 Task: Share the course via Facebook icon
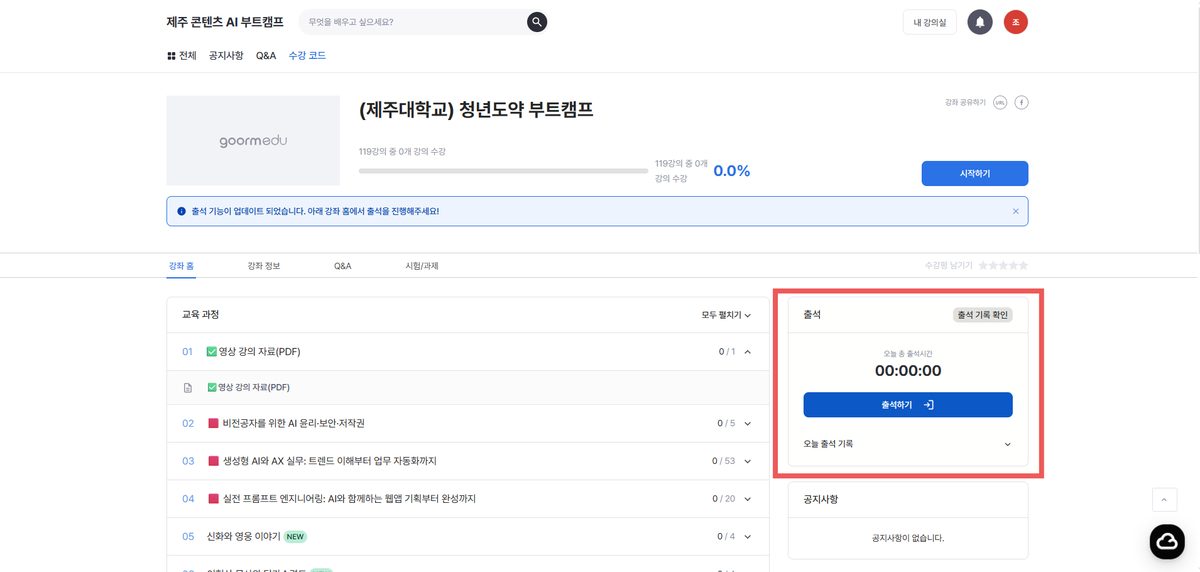(x=1022, y=103)
